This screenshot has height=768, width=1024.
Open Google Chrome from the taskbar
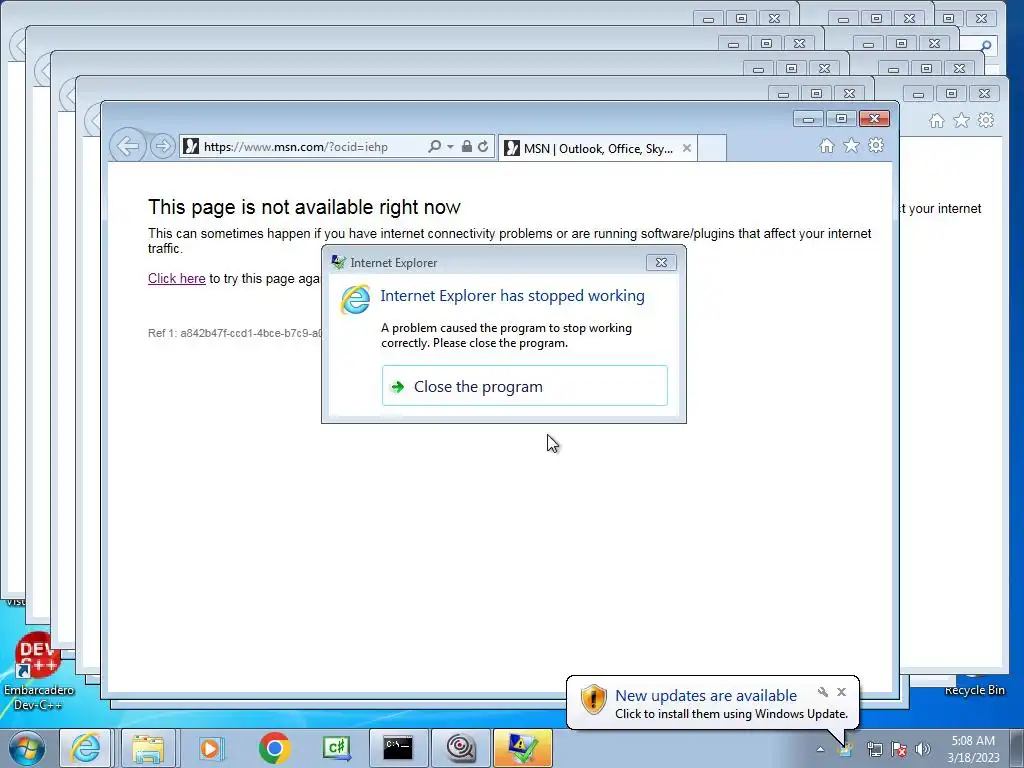[x=274, y=748]
